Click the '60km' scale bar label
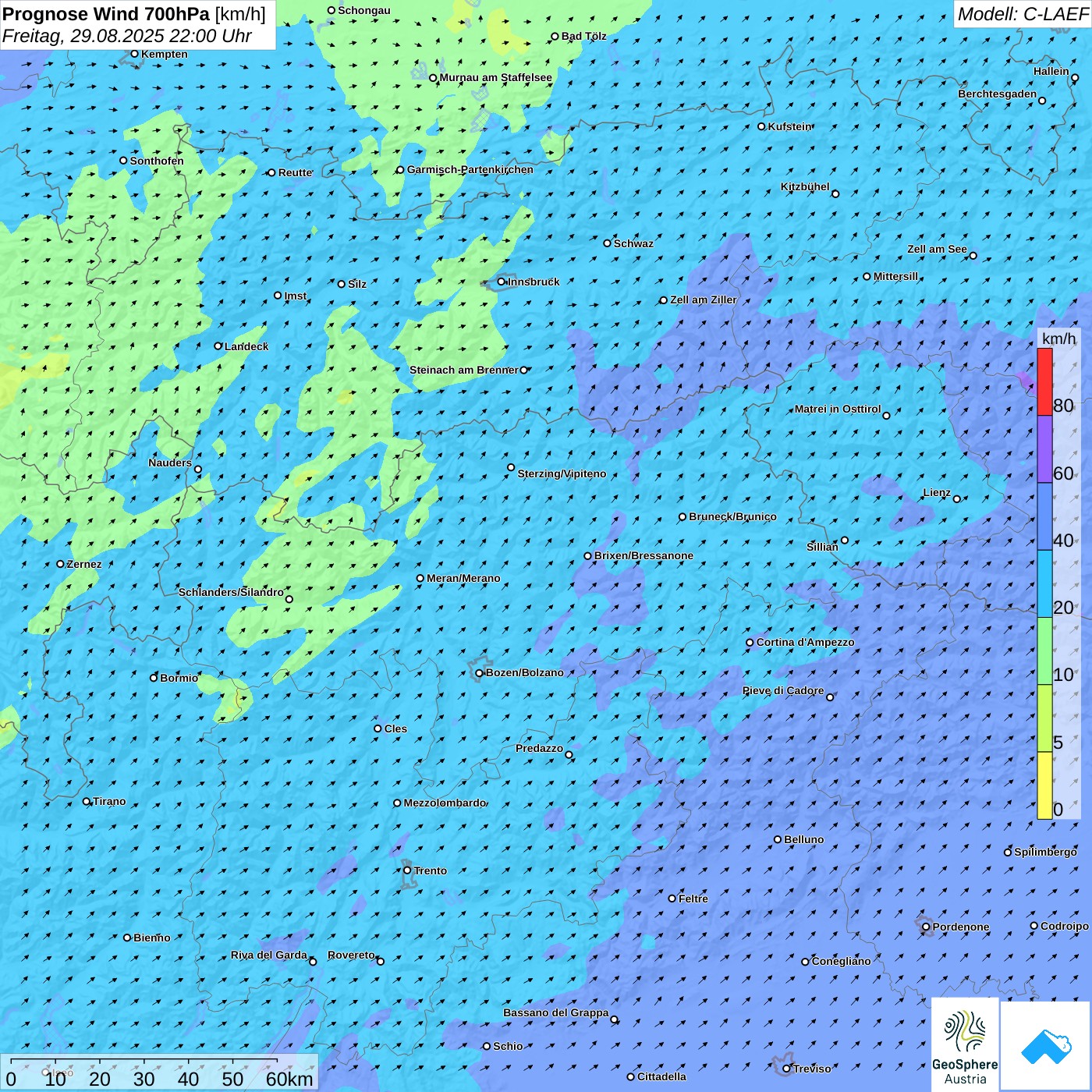The image size is (1092, 1092). 289,1079
